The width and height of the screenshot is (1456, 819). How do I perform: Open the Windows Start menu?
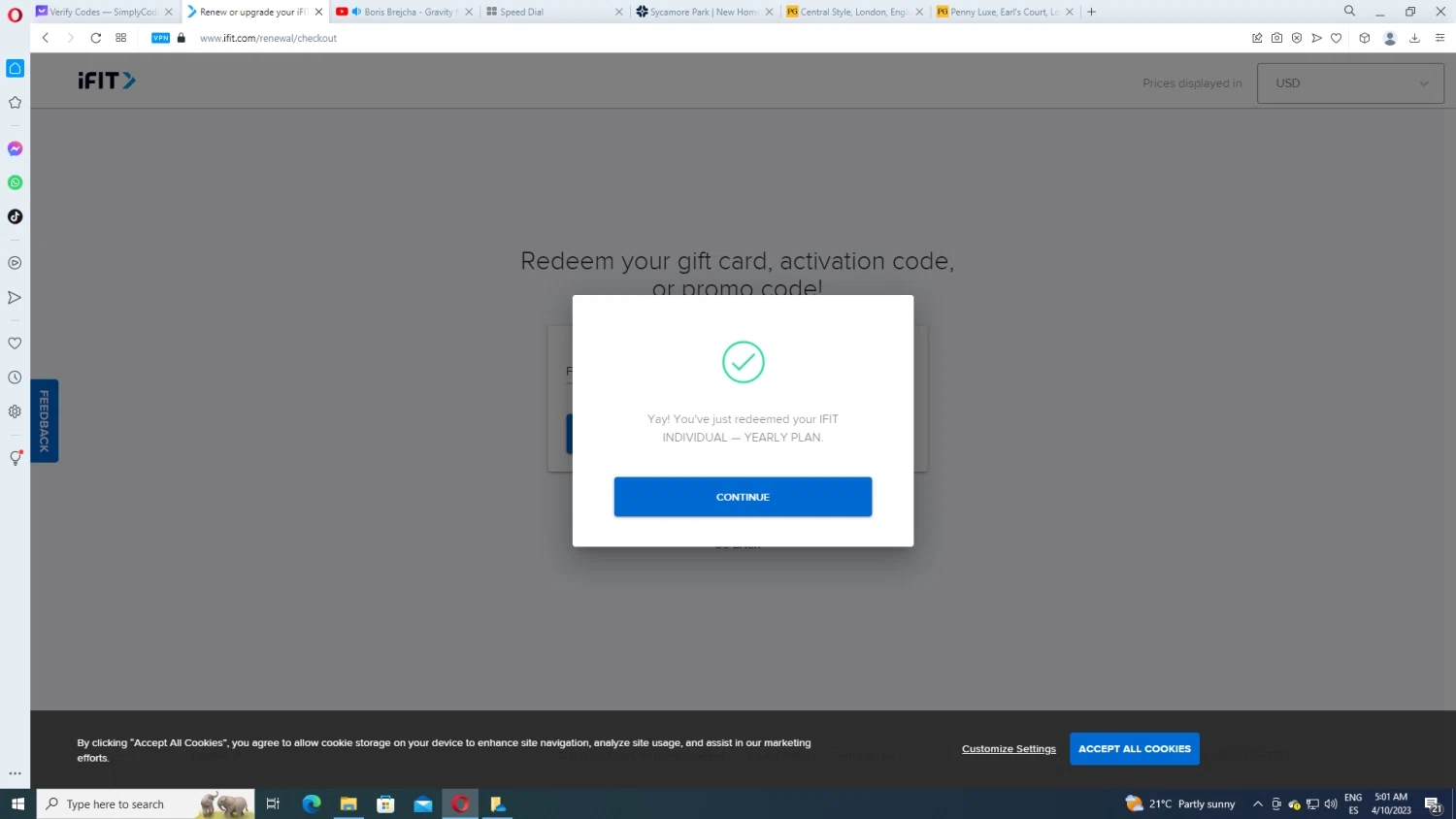click(x=17, y=803)
